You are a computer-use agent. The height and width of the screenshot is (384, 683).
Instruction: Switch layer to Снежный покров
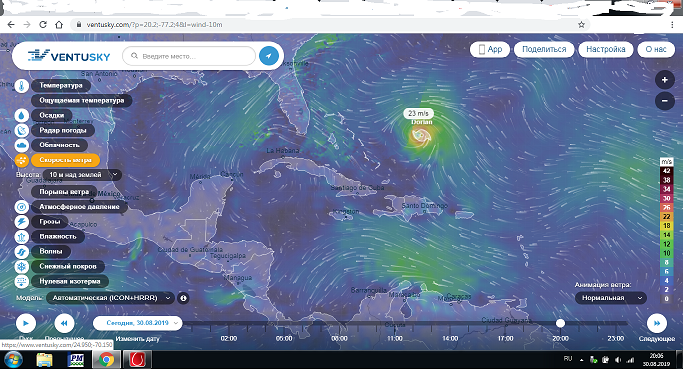click(x=68, y=266)
